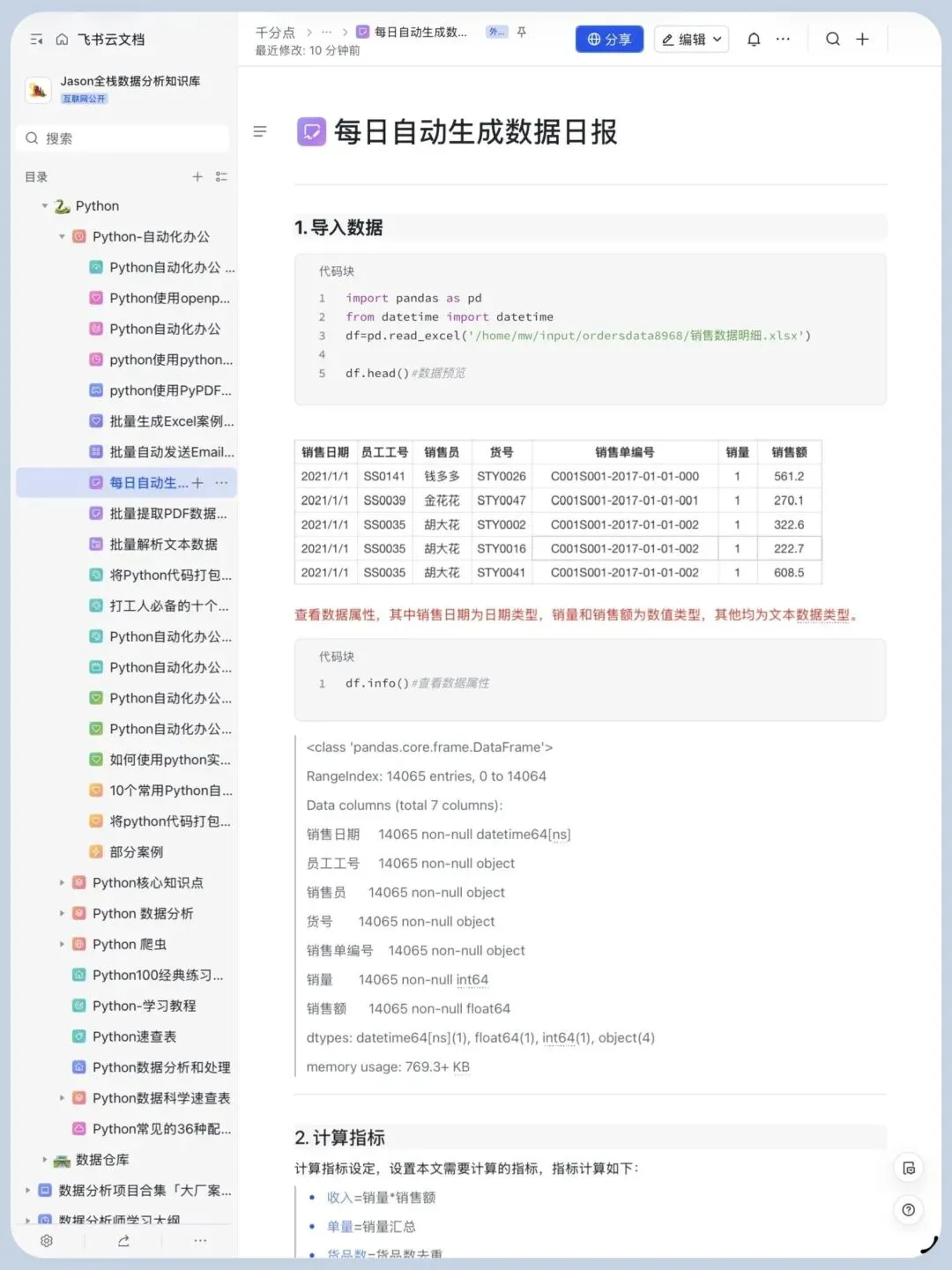Open the 编辑 mode dropdown
The width and height of the screenshot is (952, 1270).
pyautogui.click(x=691, y=40)
